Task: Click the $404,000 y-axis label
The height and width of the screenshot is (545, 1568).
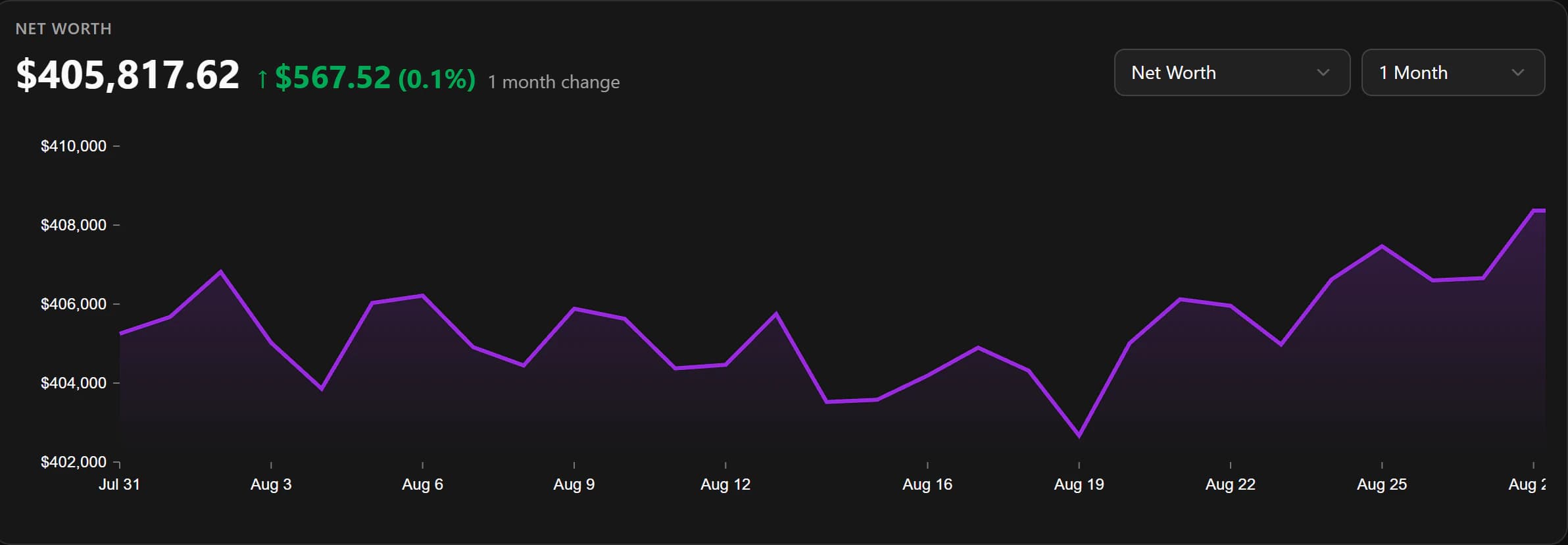Action: [74, 383]
